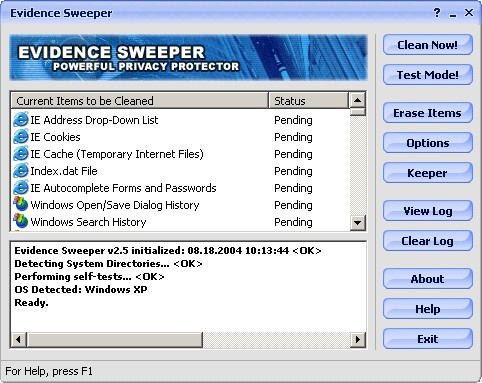Select IE Autocomplete Forms and Passwords text
482x383 pixels.
[x=123, y=188]
